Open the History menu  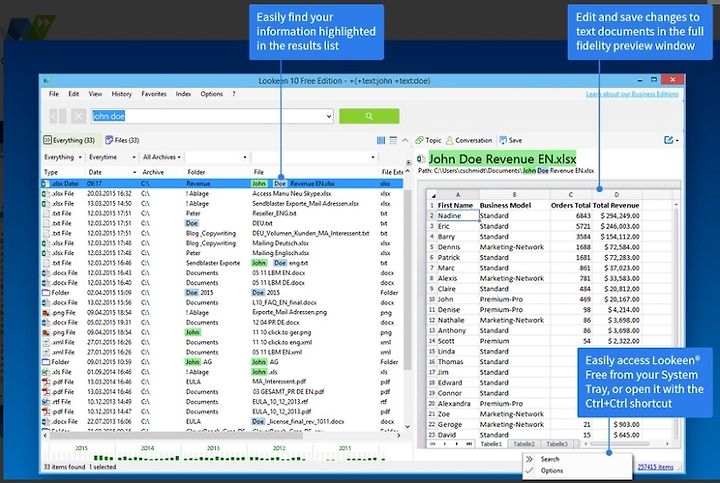coord(122,94)
